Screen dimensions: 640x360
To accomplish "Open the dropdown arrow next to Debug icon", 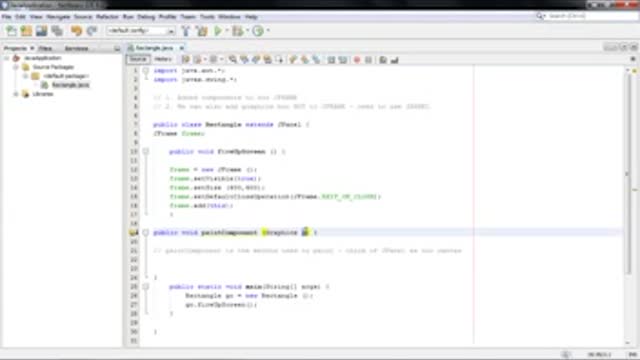I will pyautogui.click(x=247, y=31).
